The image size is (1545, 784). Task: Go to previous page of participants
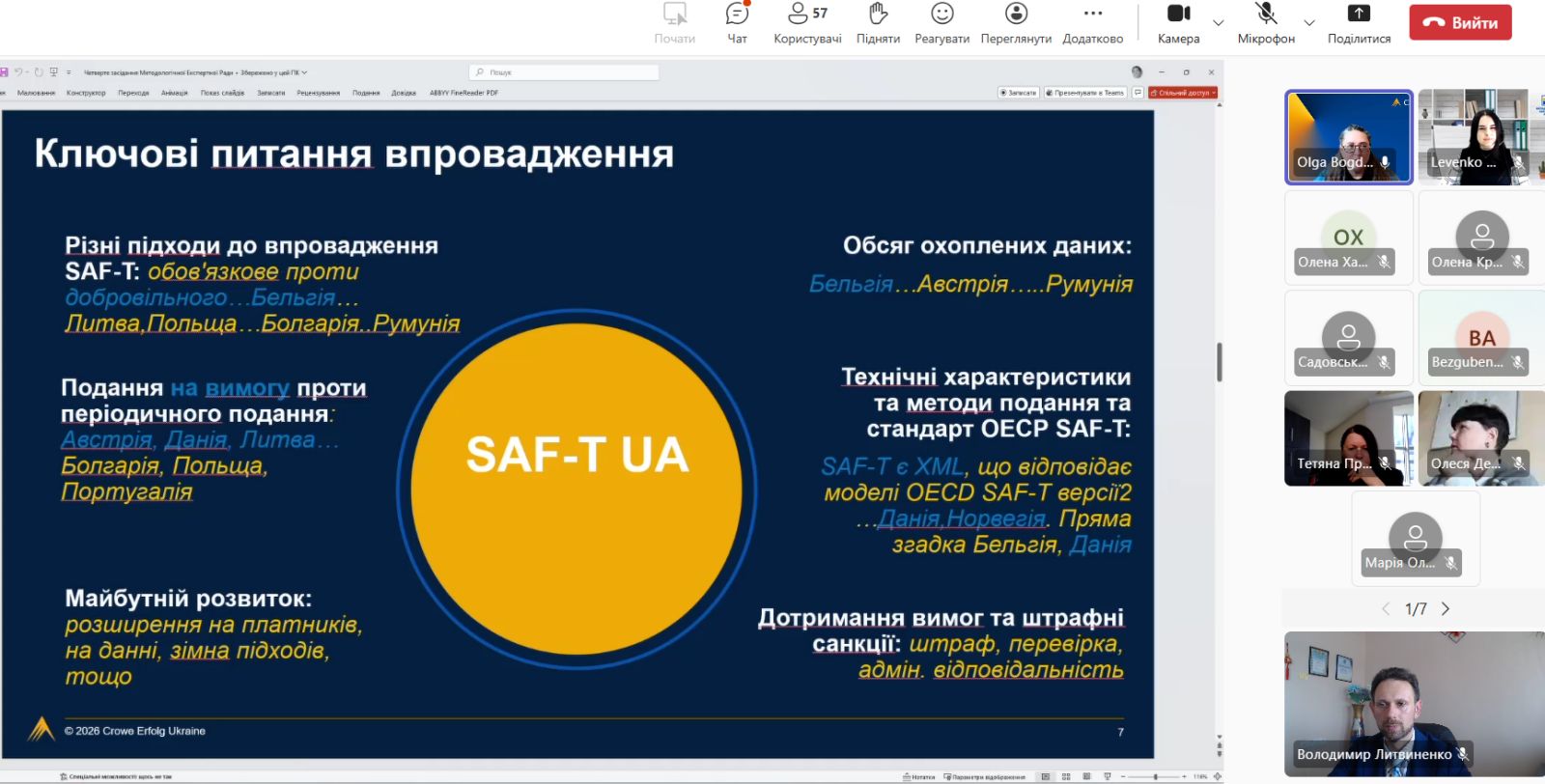[x=1386, y=609]
